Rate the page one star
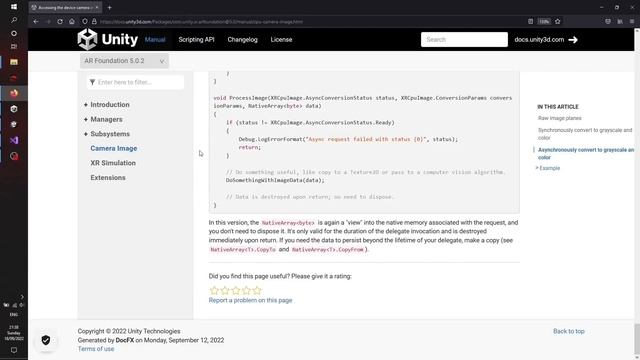This screenshot has height=360, width=640. click(x=214, y=290)
